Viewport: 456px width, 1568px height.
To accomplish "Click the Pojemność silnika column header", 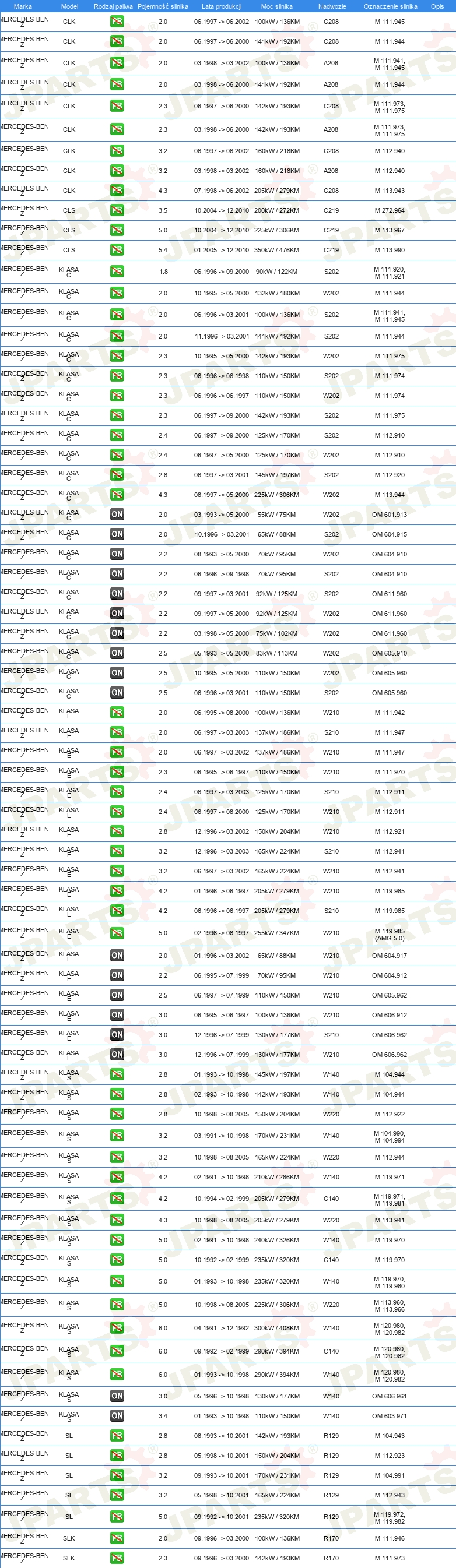I will (163, 6).
